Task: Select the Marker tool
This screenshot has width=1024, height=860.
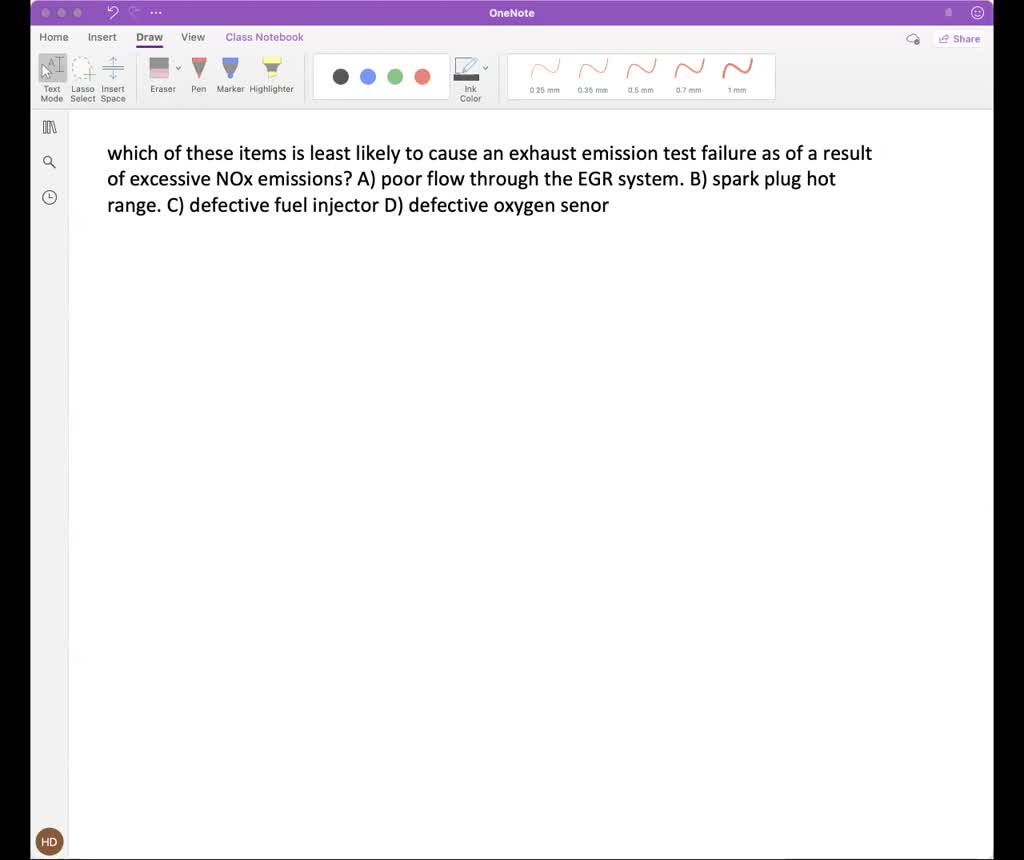Action: point(230,74)
